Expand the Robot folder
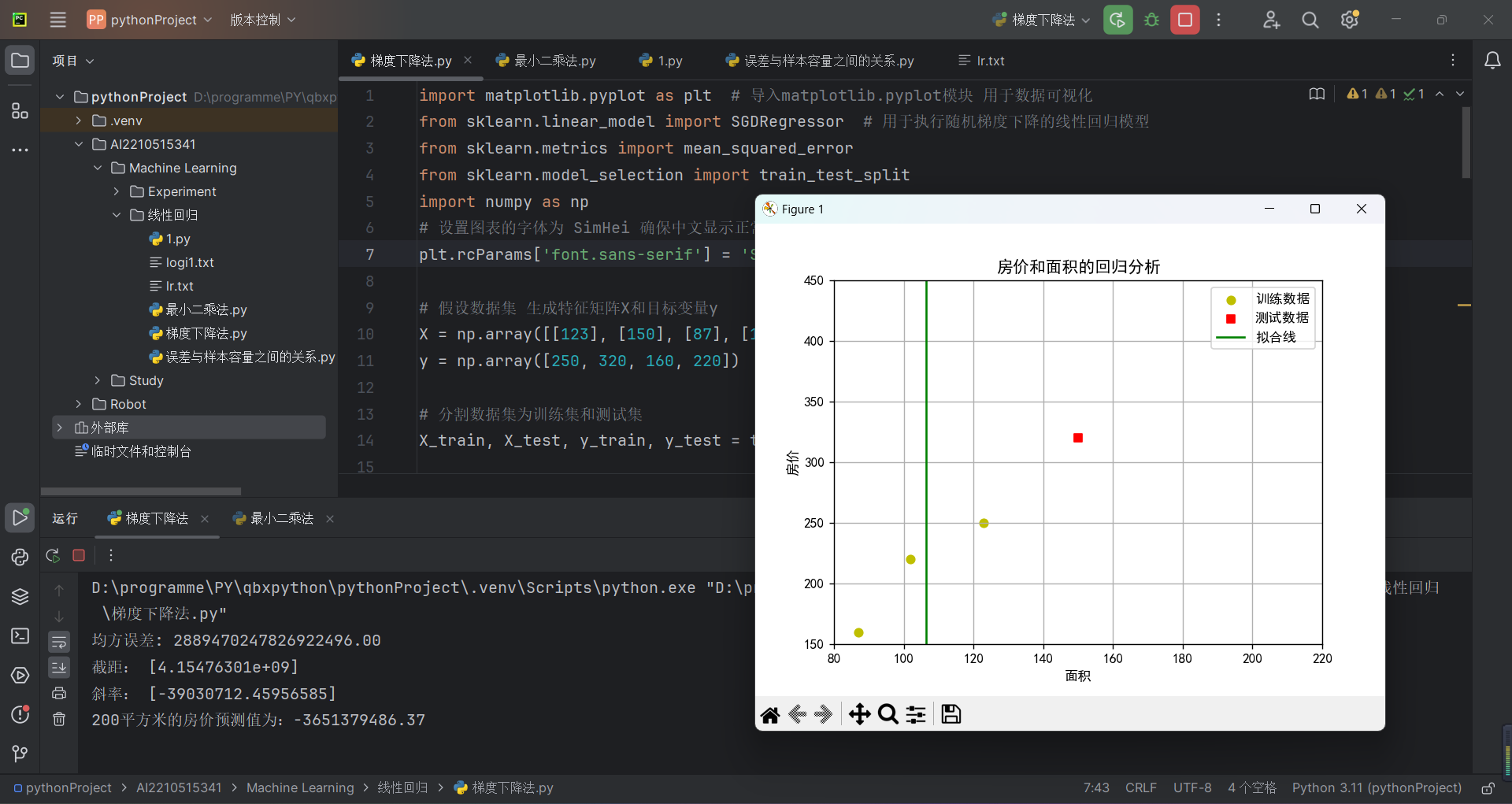1512x804 pixels. point(78,404)
